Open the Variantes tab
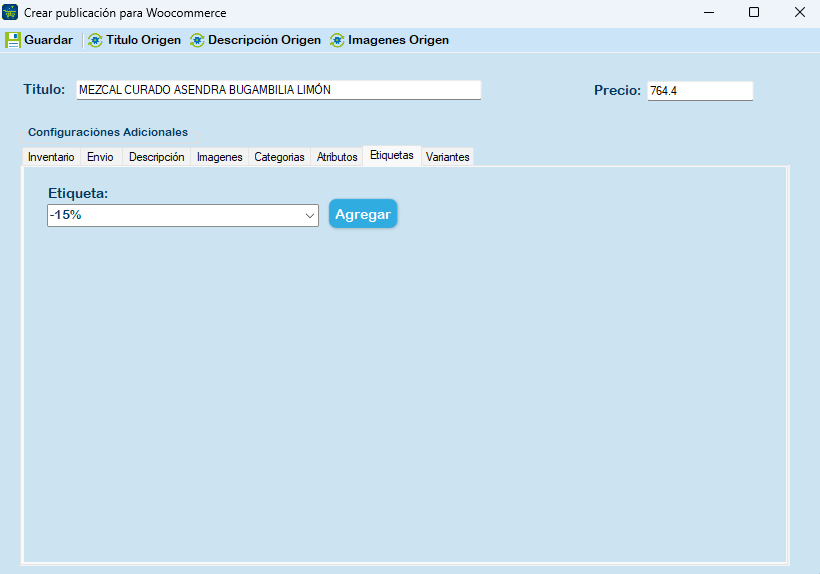820x574 pixels. coord(447,157)
